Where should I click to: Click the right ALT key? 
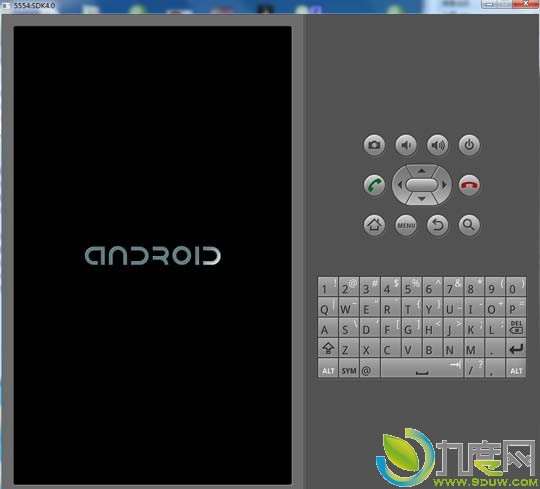[516, 369]
